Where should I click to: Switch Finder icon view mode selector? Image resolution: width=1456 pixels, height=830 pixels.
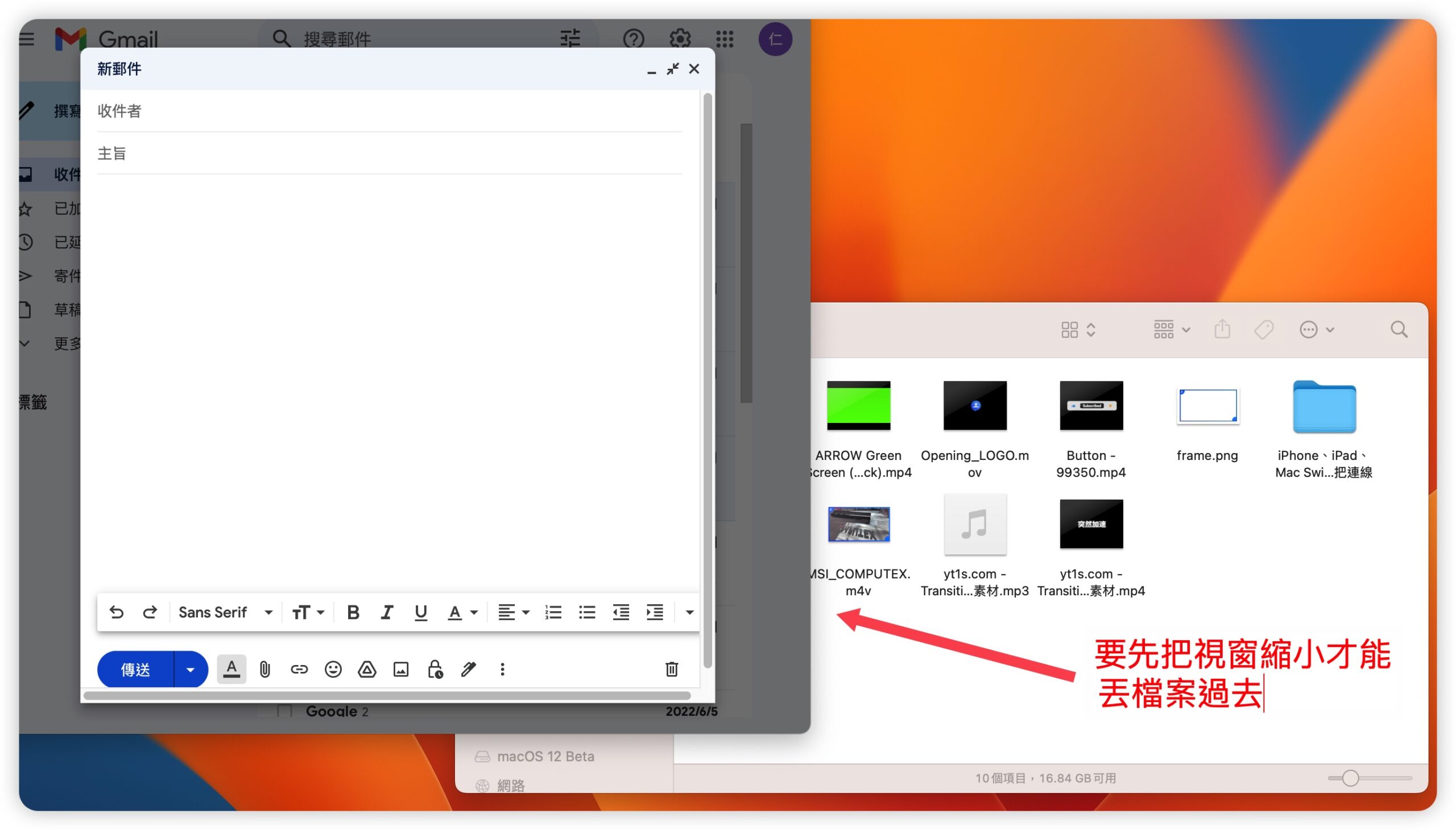pos(1078,330)
